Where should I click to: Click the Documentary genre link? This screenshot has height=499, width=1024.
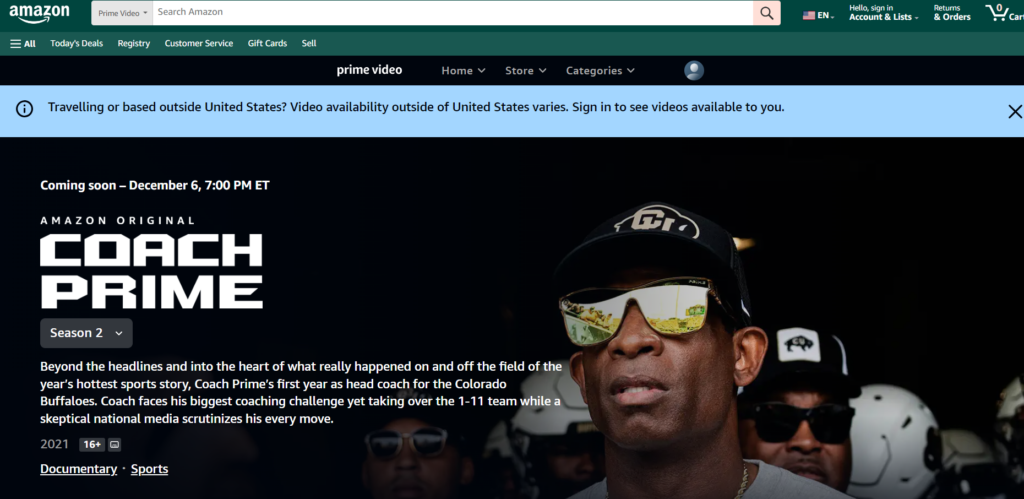(77, 469)
